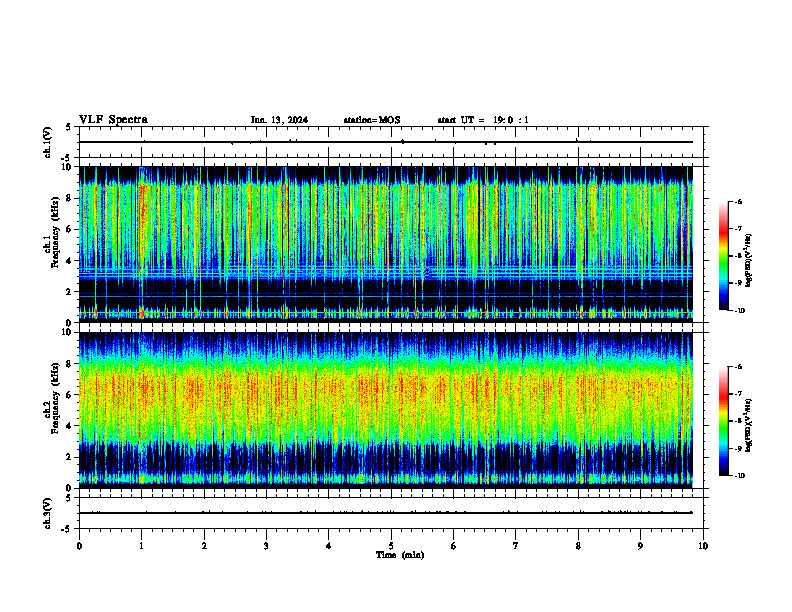Select the "Jan. 13, 2024" date label
The image size is (792, 612).
tap(279, 120)
